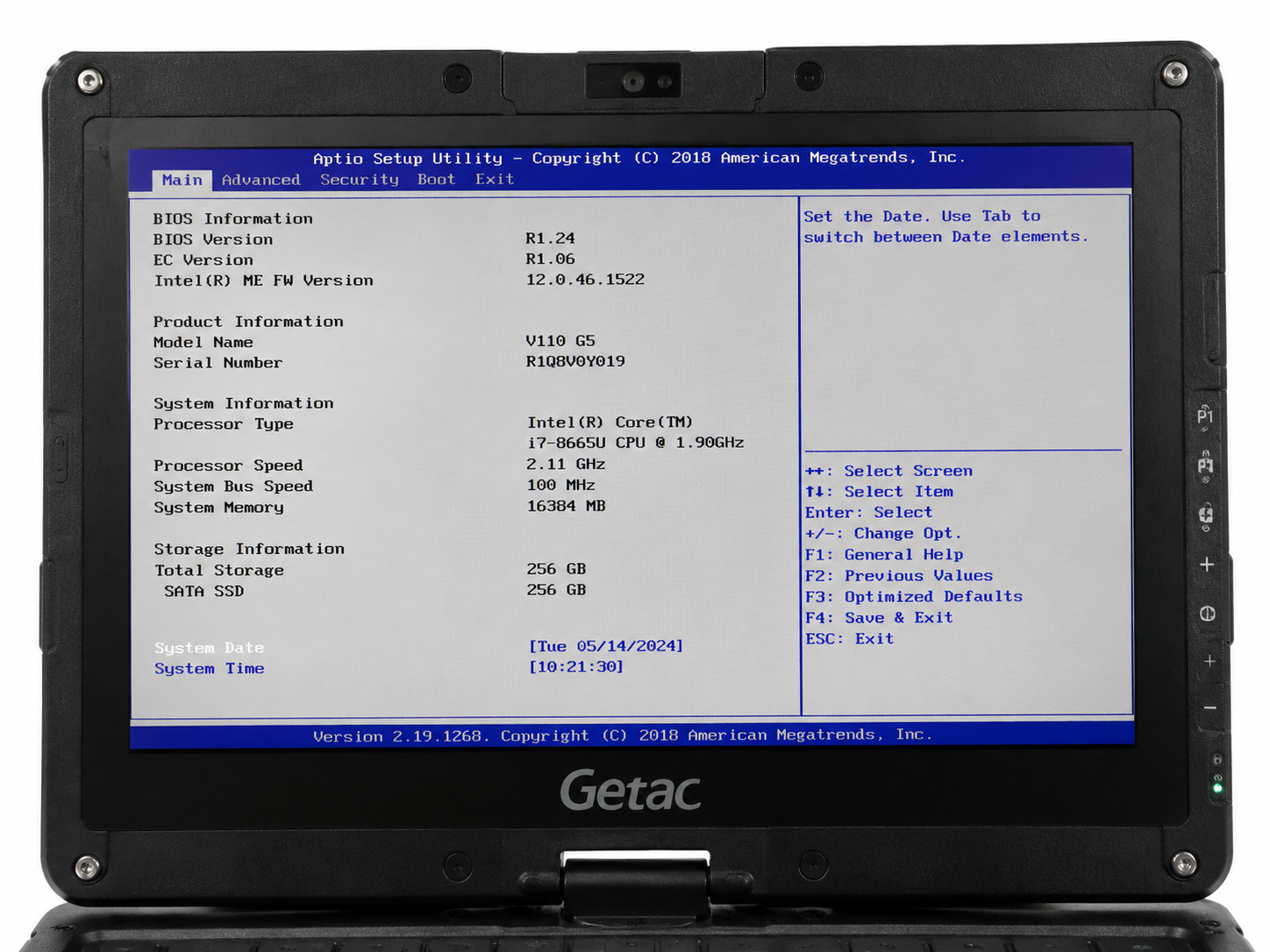Viewport: 1270px width, 952px height.
Task: Click serial number R1Q8V0Y019
Action: [x=575, y=361]
